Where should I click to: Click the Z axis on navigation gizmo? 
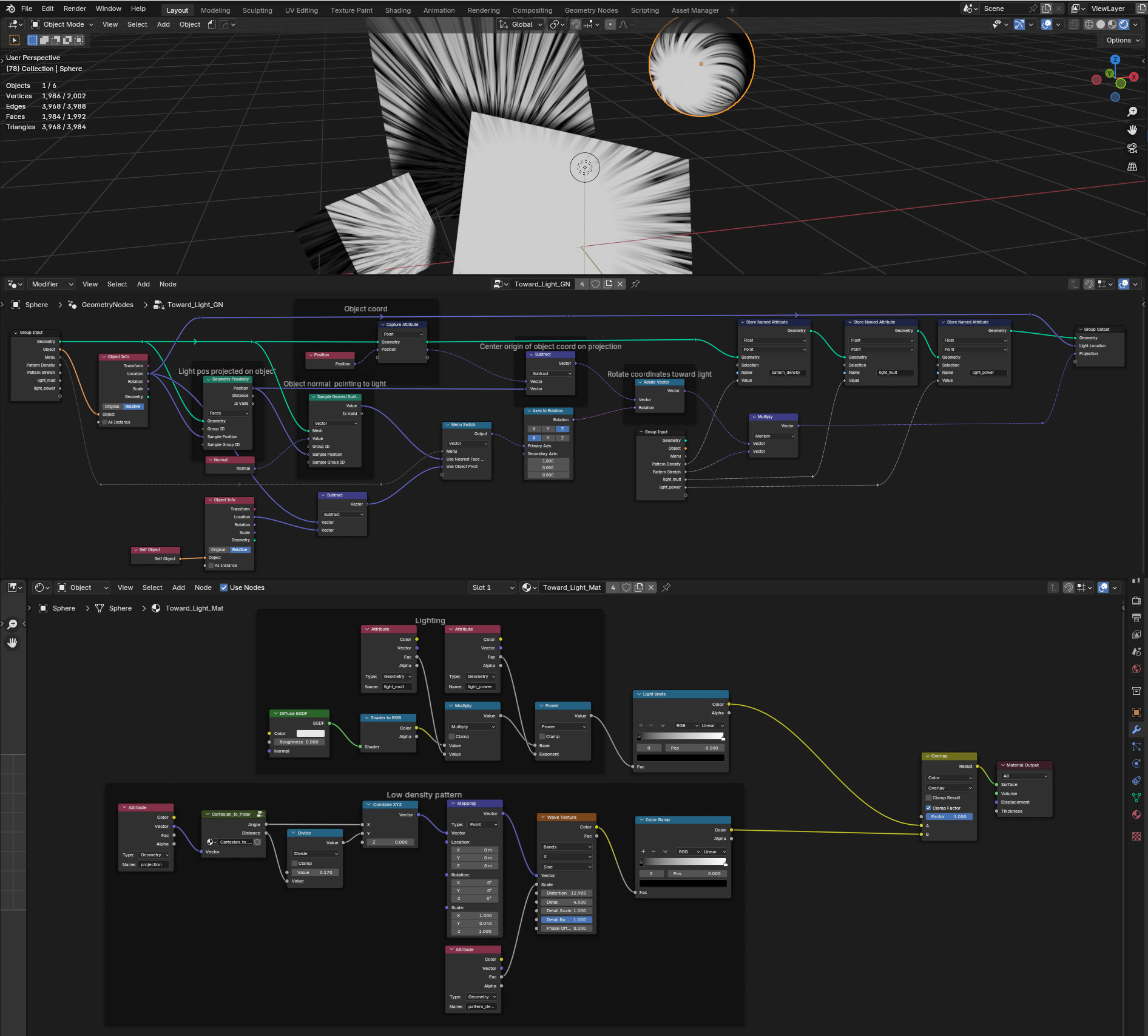click(x=1115, y=59)
